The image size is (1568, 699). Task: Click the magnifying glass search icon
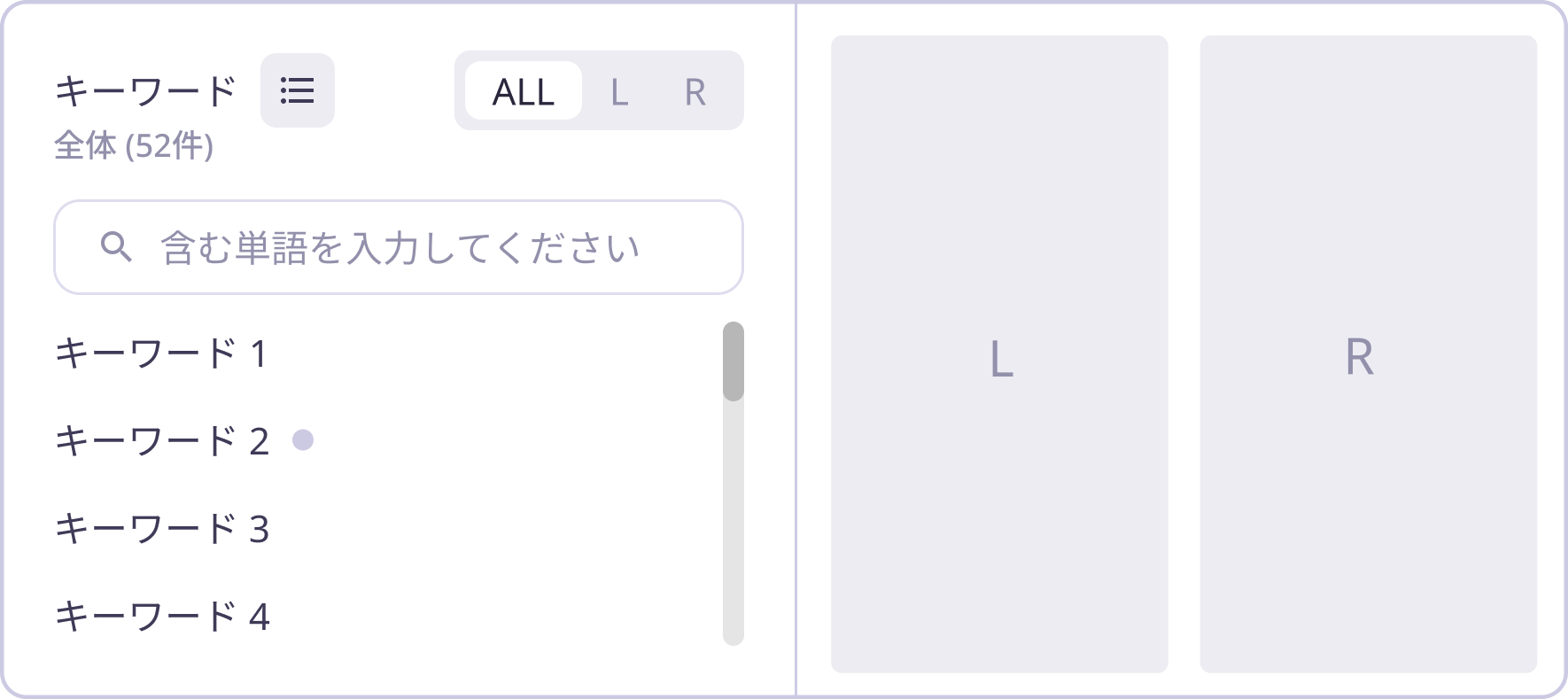pos(116,247)
